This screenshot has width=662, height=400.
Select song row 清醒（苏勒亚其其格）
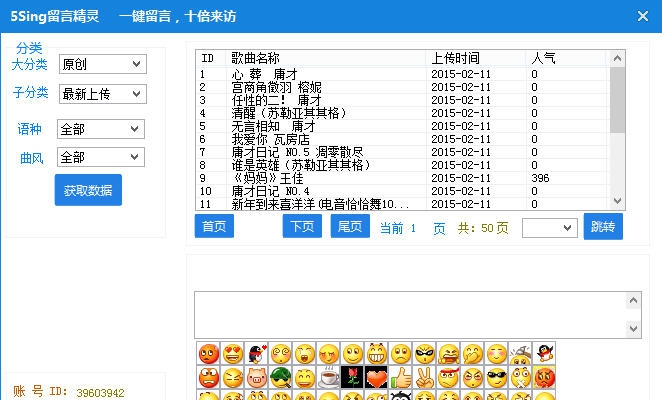[402, 113]
